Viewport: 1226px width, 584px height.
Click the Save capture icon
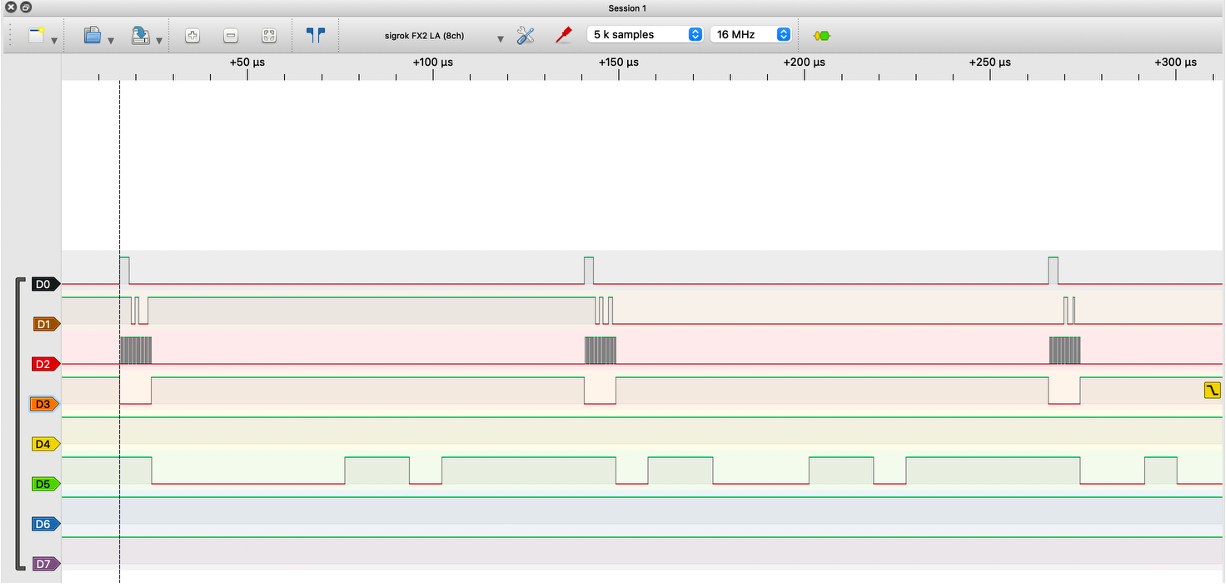point(141,35)
